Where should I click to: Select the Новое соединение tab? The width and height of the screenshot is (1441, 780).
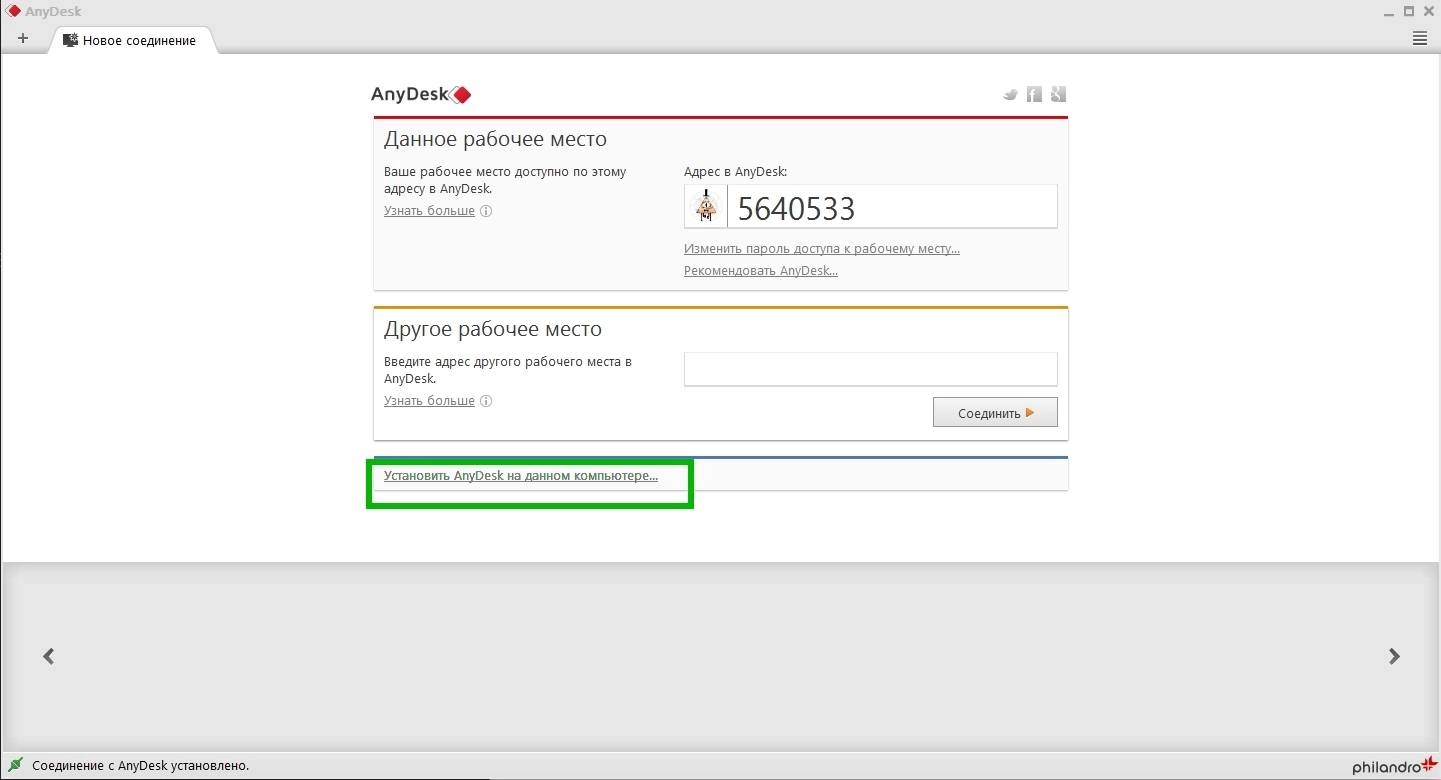130,40
